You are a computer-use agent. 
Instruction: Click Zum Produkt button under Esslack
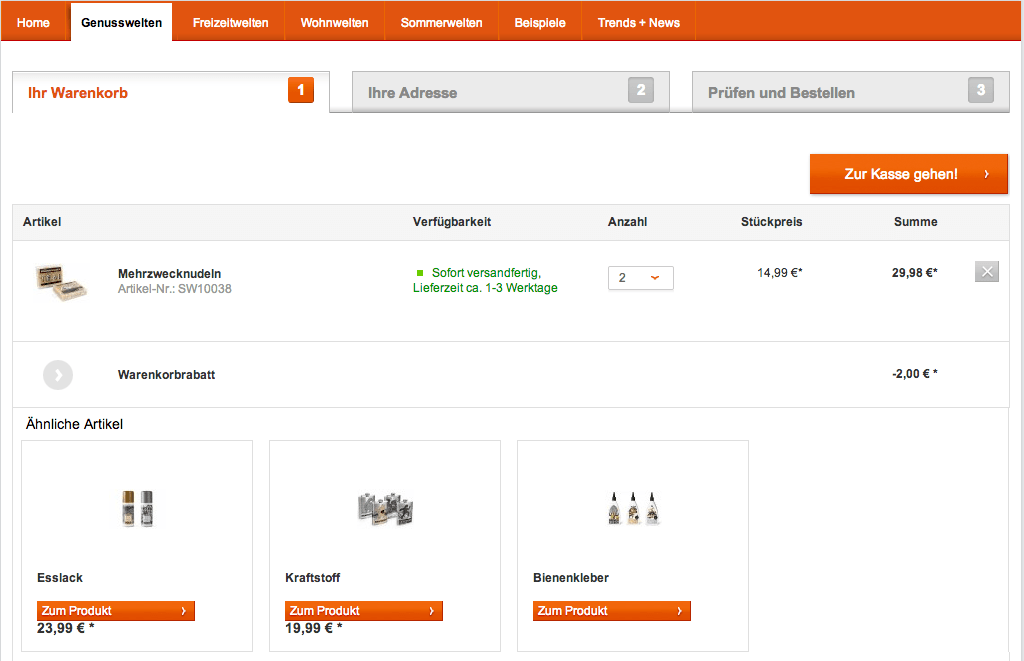point(116,611)
